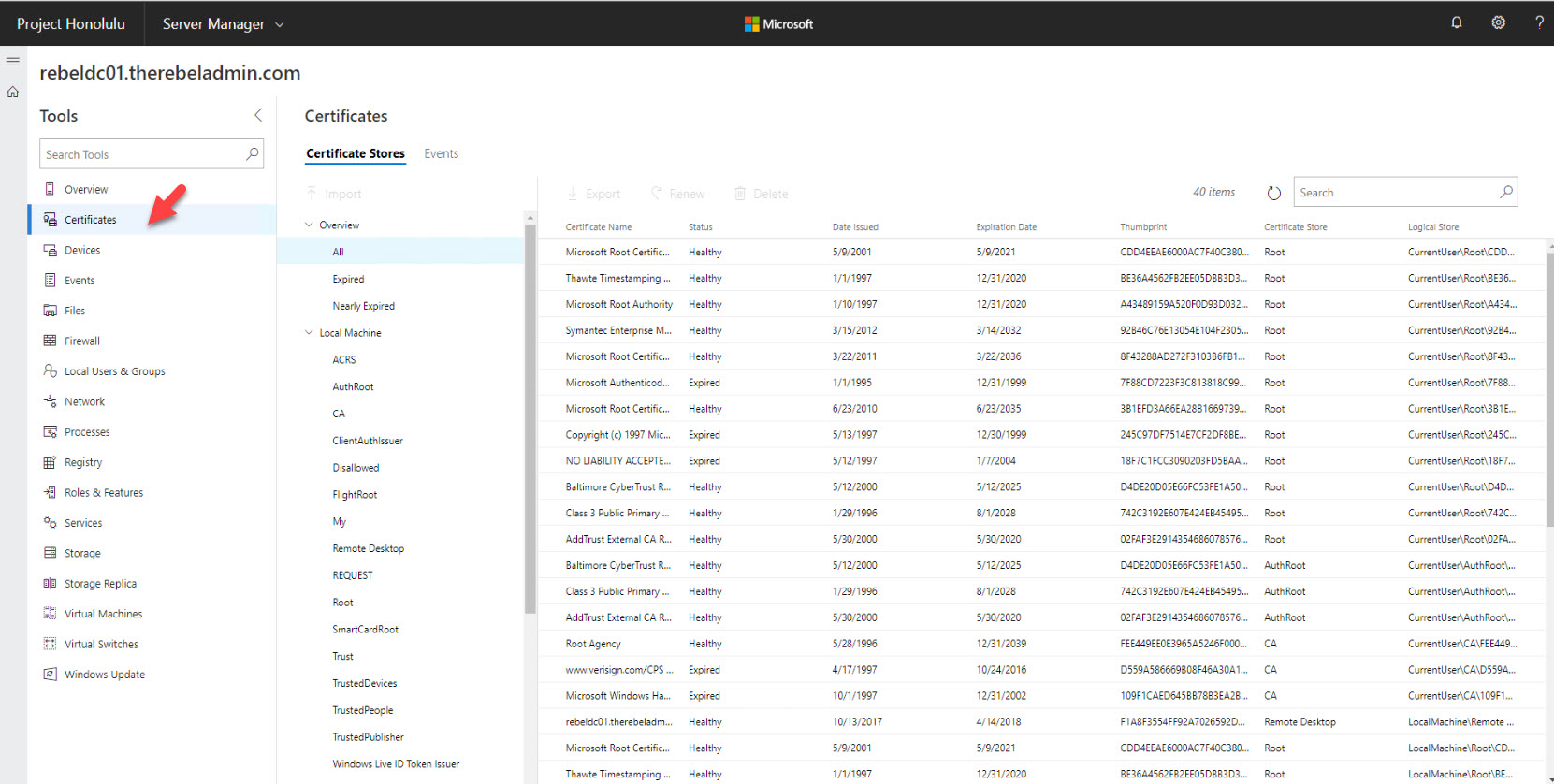Click the Firewall tool icon

click(50, 341)
